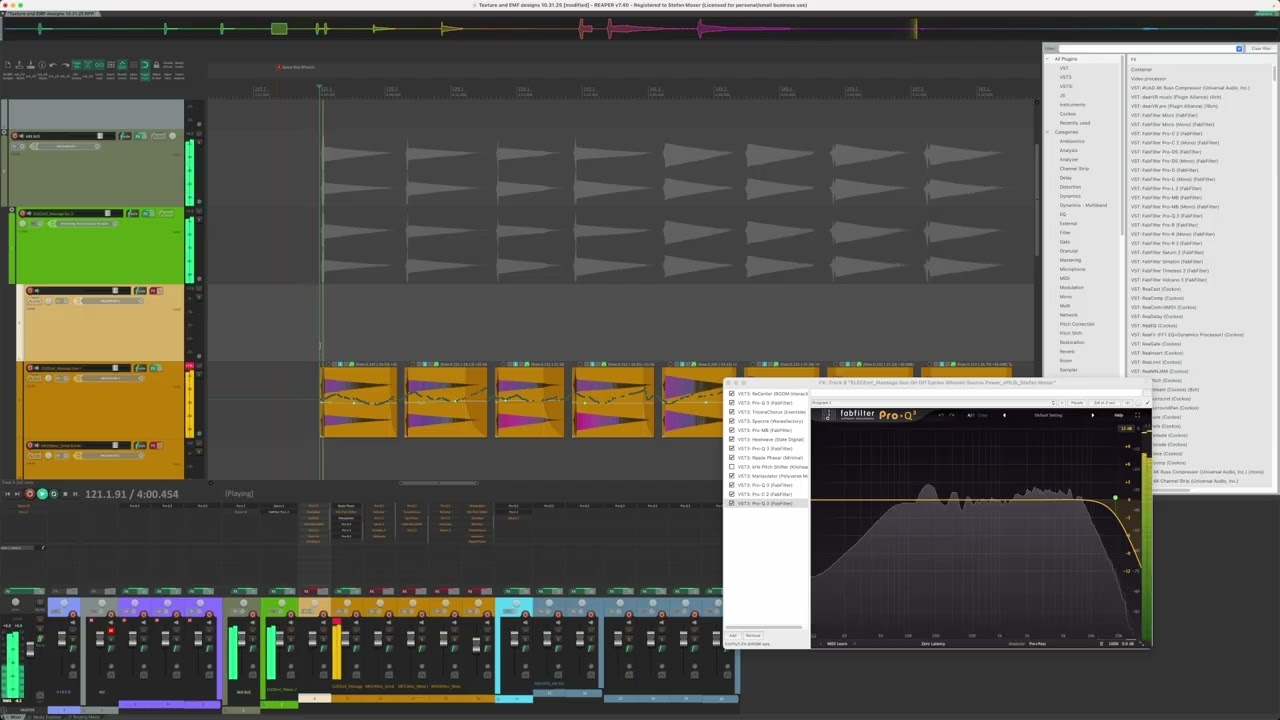Click Remove button in FX window
Screen dimensions: 1280x720
click(753, 636)
